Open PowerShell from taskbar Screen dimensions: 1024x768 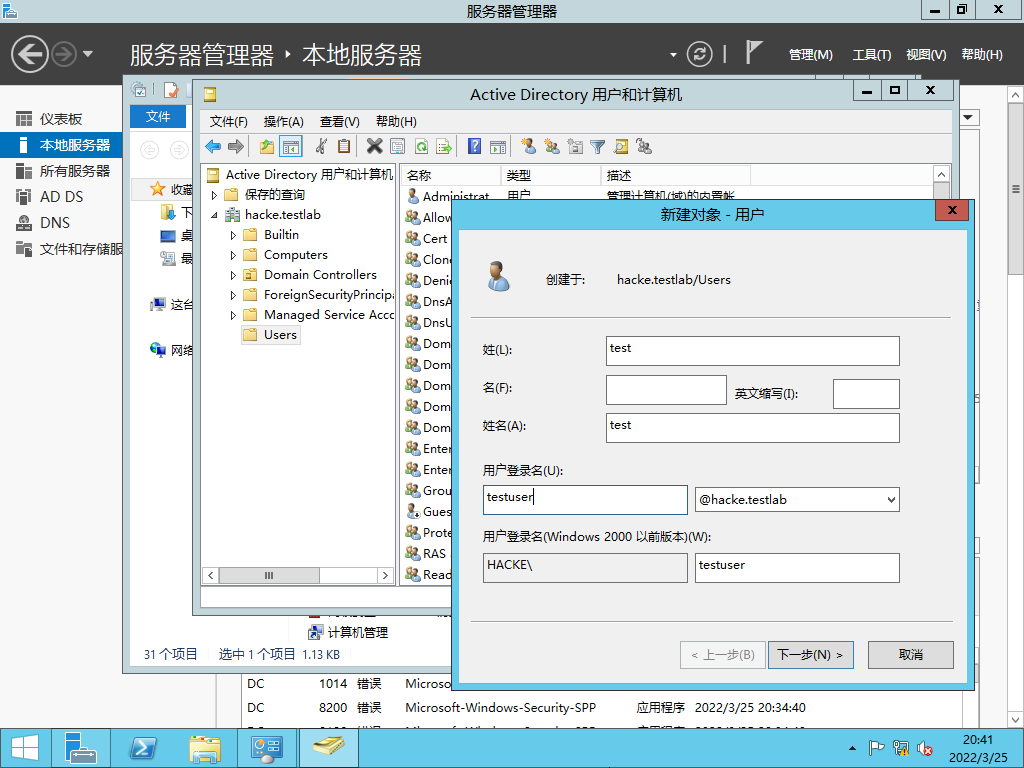pos(143,748)
